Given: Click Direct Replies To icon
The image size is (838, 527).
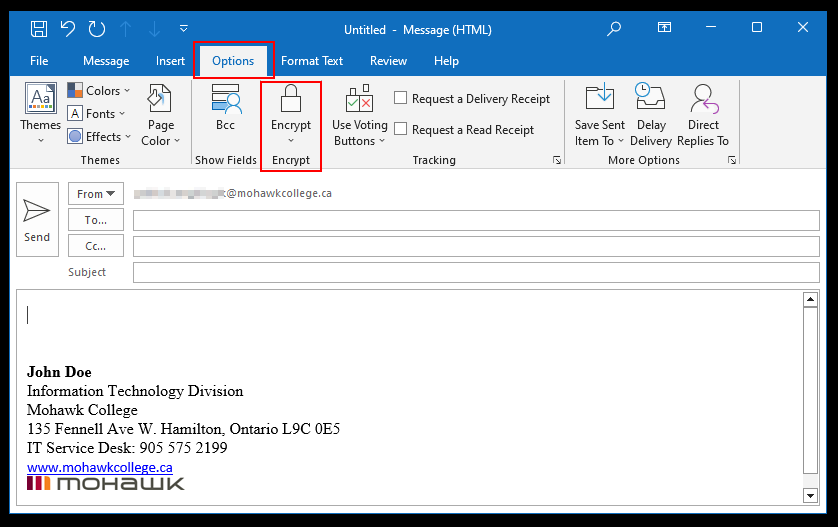Looking at the screenshot, I should tap(703, 100).
